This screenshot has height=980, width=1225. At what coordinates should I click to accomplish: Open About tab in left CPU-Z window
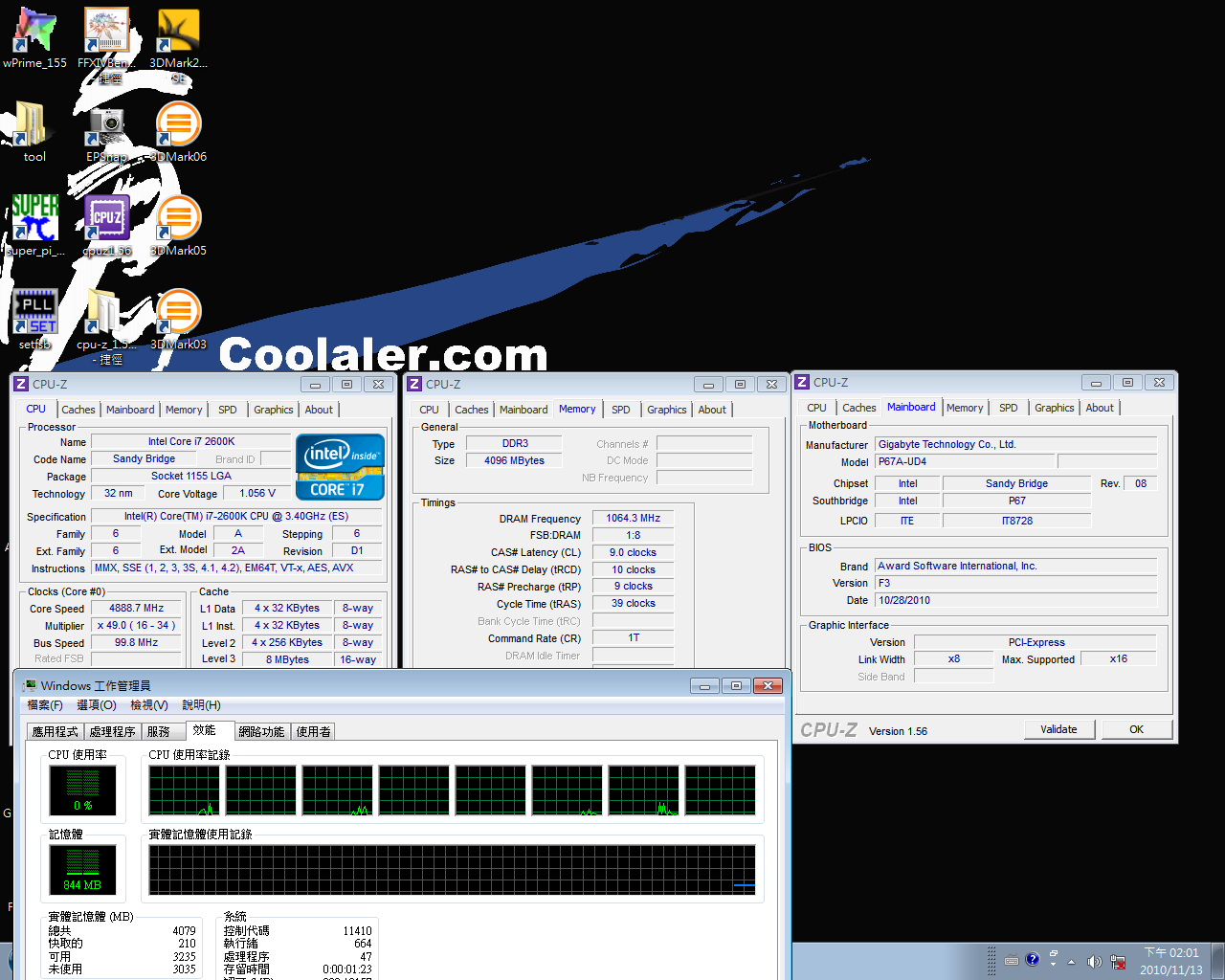(x=319, y=410)
